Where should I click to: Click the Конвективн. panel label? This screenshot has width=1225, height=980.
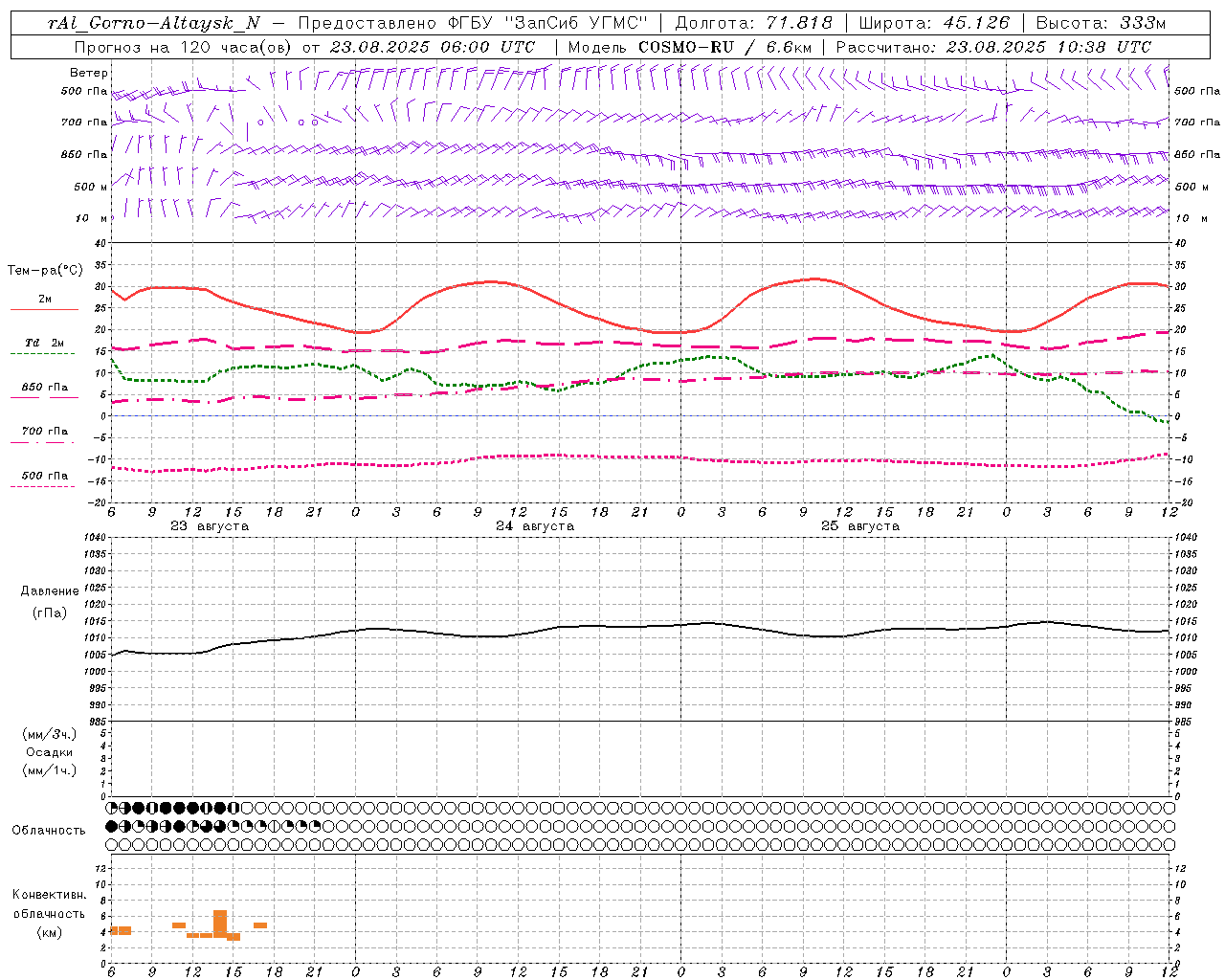[x=50, y=895]
